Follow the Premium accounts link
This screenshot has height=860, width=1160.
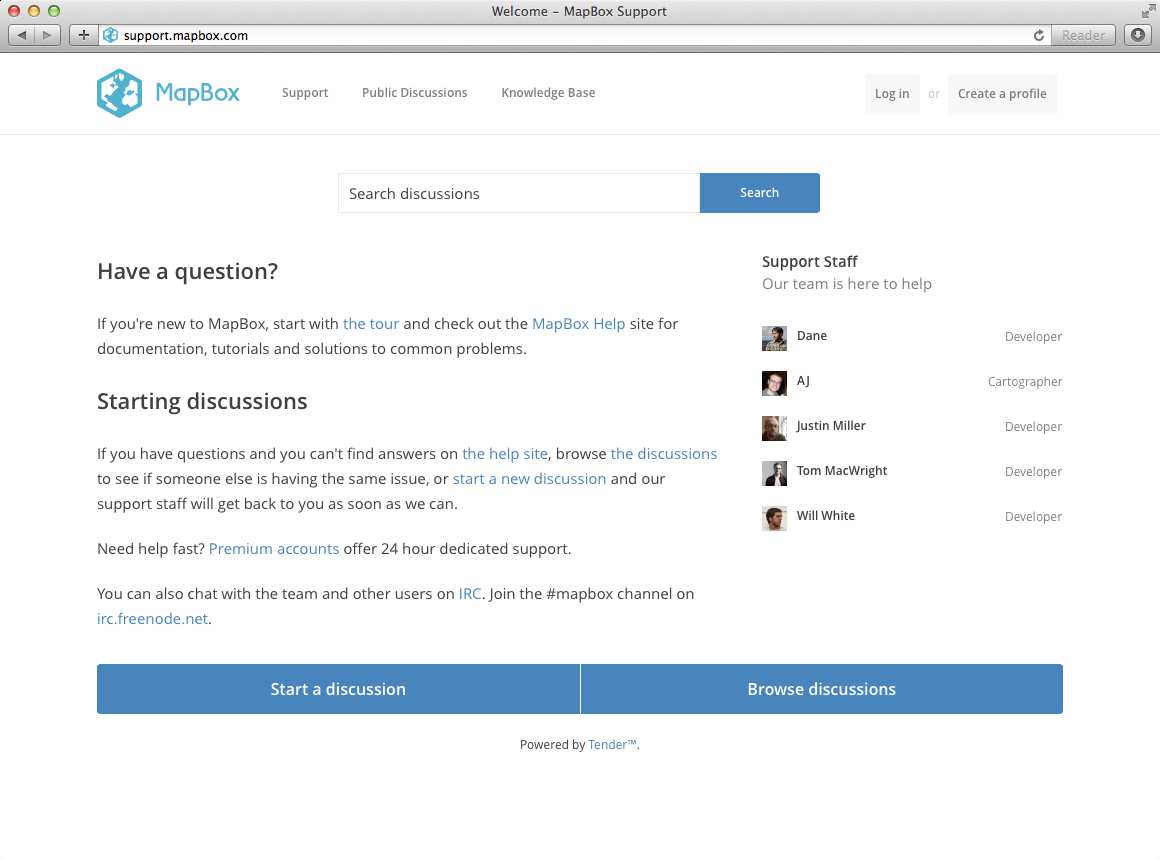(274, 549)
